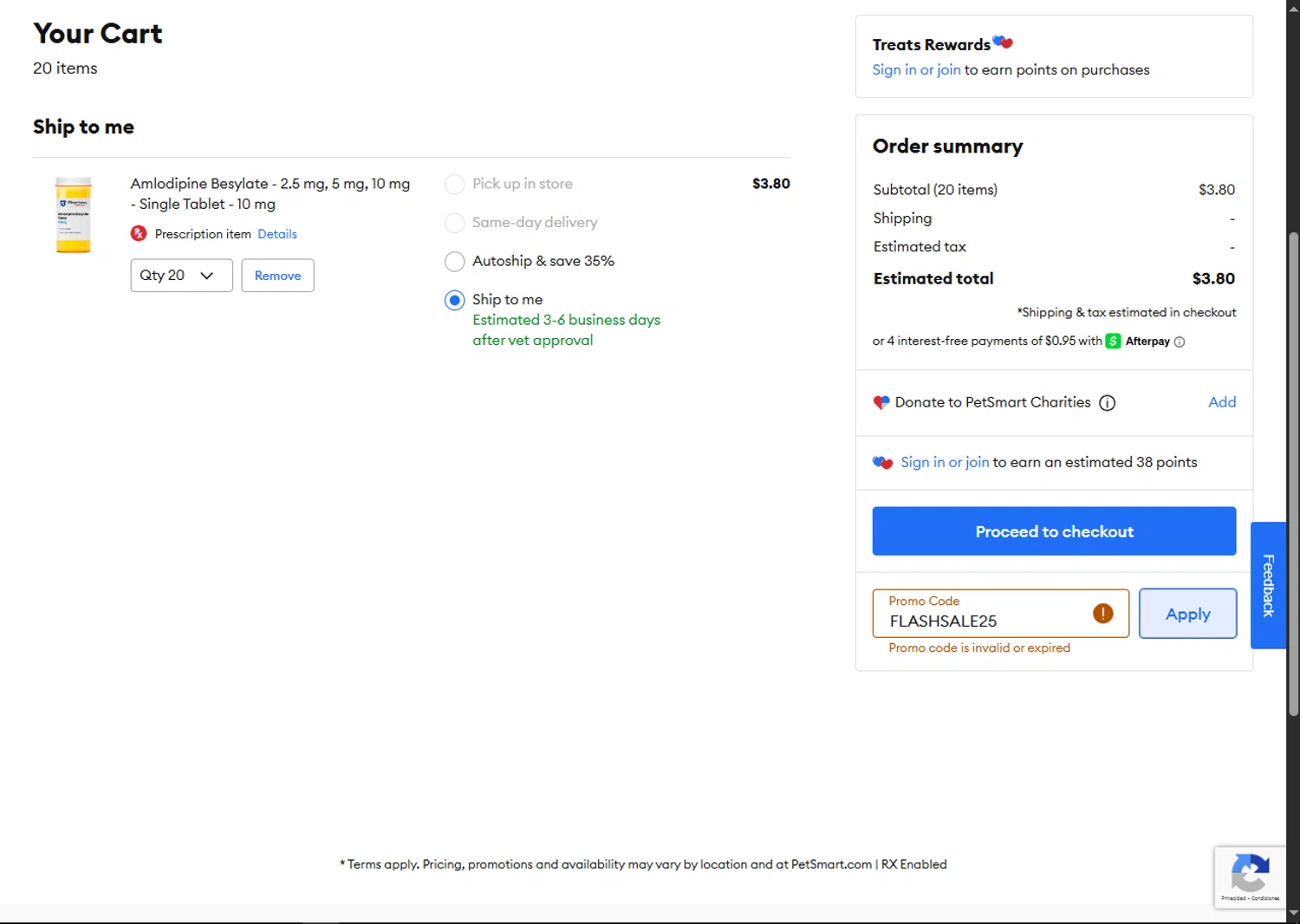Screen dimensions: 1300x924
Task: Click the promo code error warning icon
Action: [x=1102, y=614]
